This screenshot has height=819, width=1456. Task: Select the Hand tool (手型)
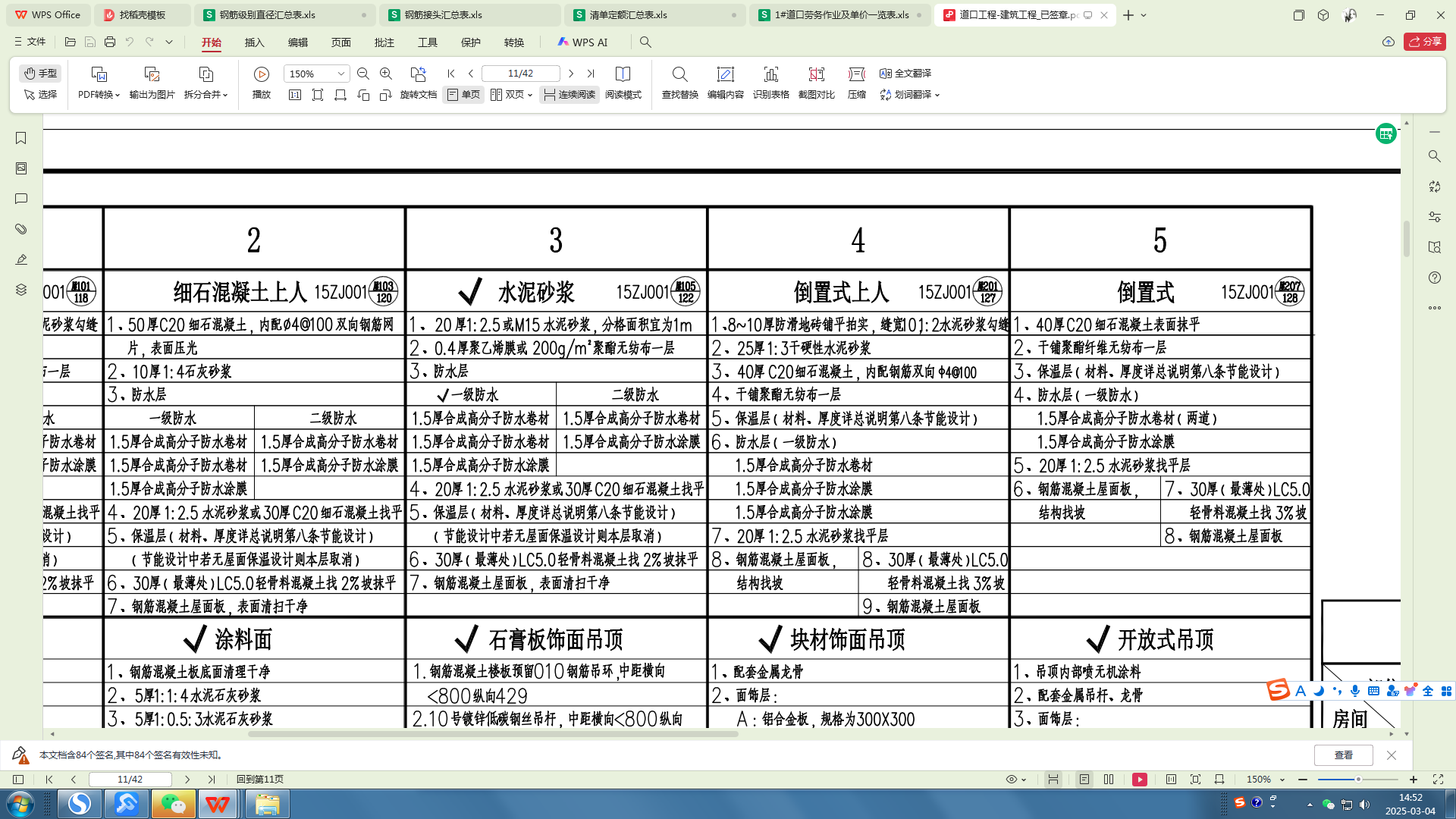tap(40, 73)
